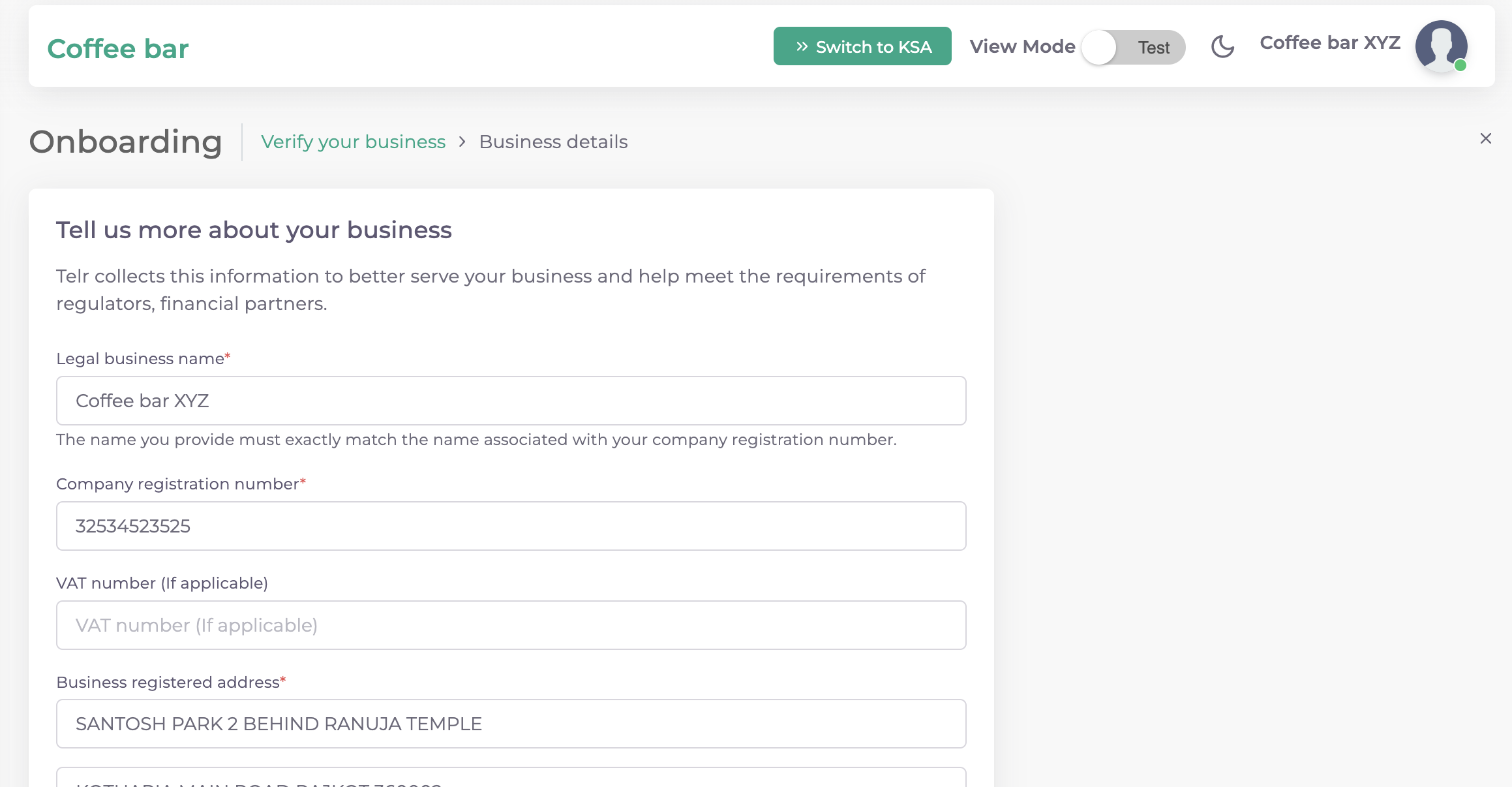Go to Verify your business breadcrumb
1512x787 pixels.
click(x=353, y=142)
